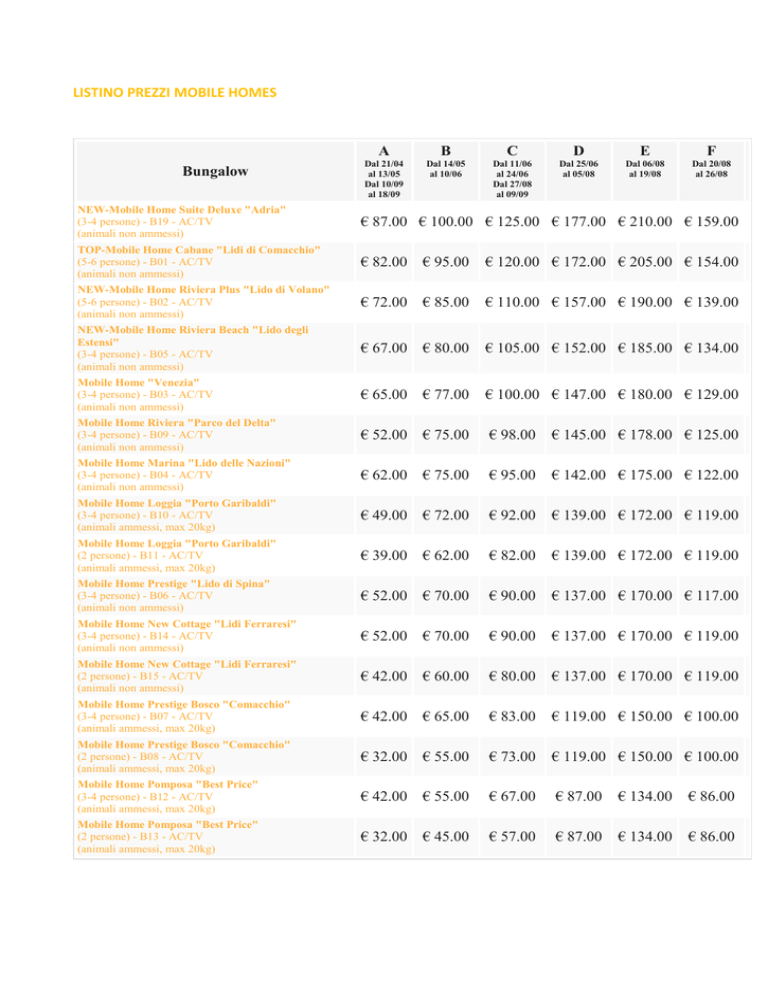Select the Bungalow column header
The image size is (768, 994).
215,171
